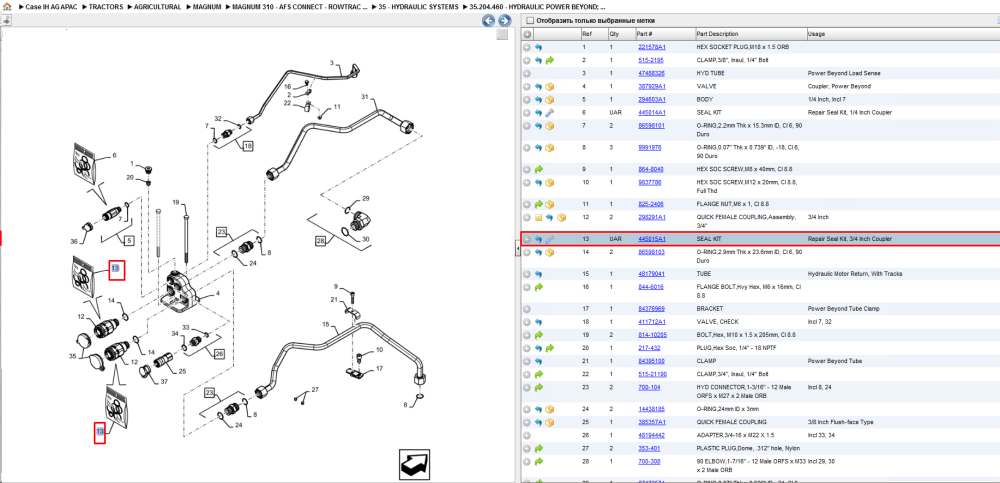This screenshot has width=1000, height=483.
Task: Go to previous diagram with left arrow
Action: (x=488, y=21)
